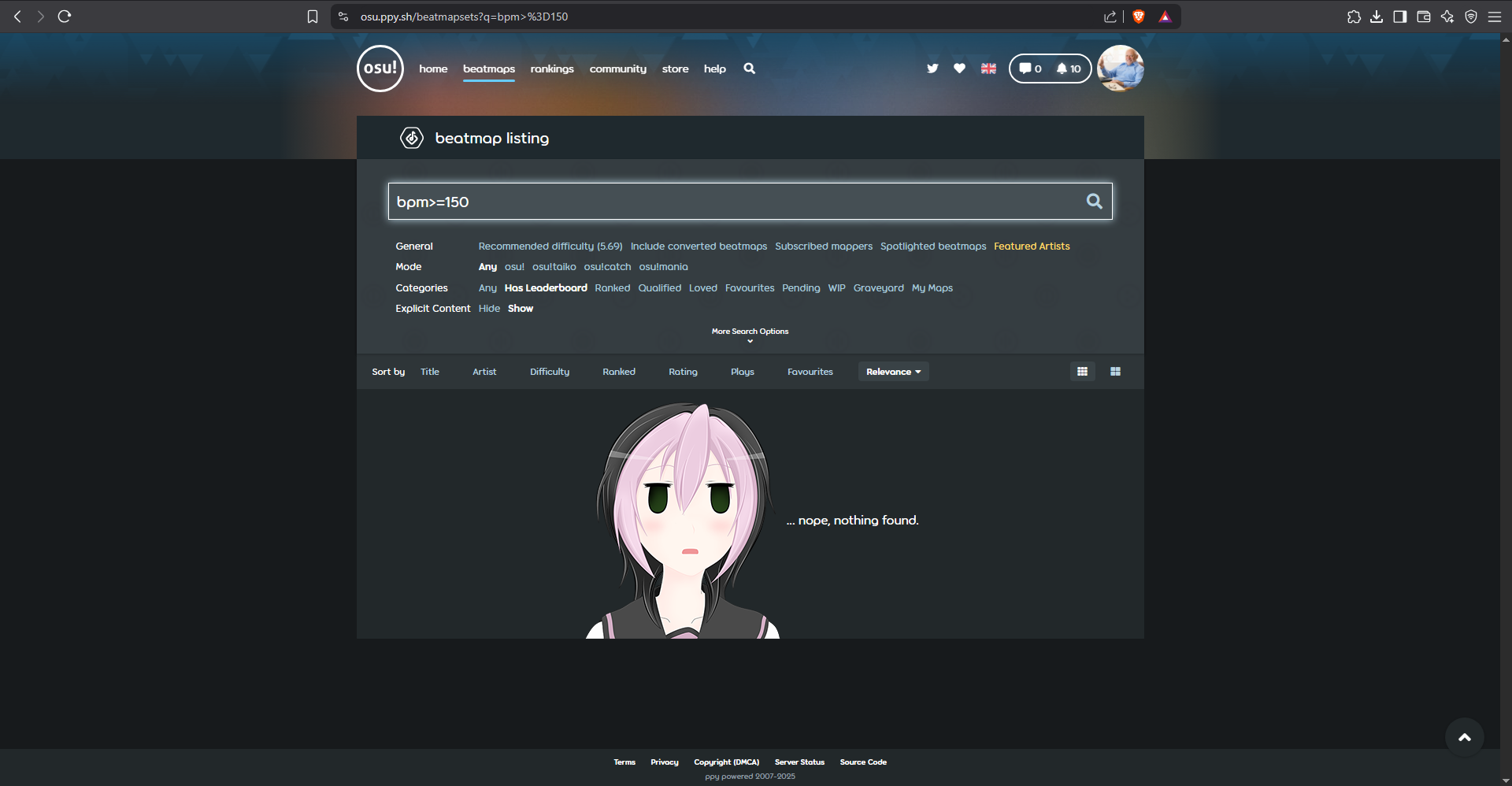Go forward with browser forward arrow
The height and width of the screenshot is (786, 1512).
pyautogui.click(x=40, y=17)
